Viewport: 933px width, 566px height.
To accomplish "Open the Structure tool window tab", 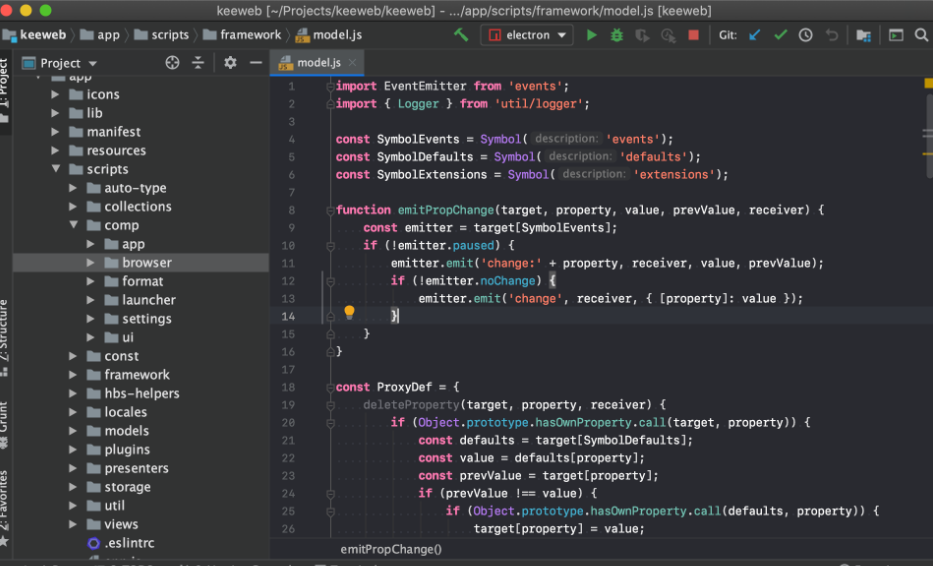I will pos(5,337).
